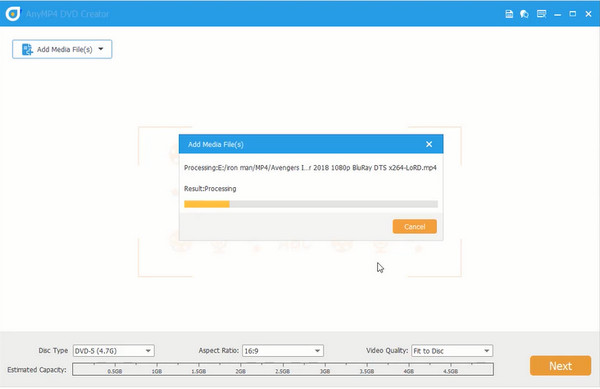Maximize the AnyMP4 DVD Creator window
The height and width of the screenshot is (389, 600).
pyautogui.click(x=572, y=14)
